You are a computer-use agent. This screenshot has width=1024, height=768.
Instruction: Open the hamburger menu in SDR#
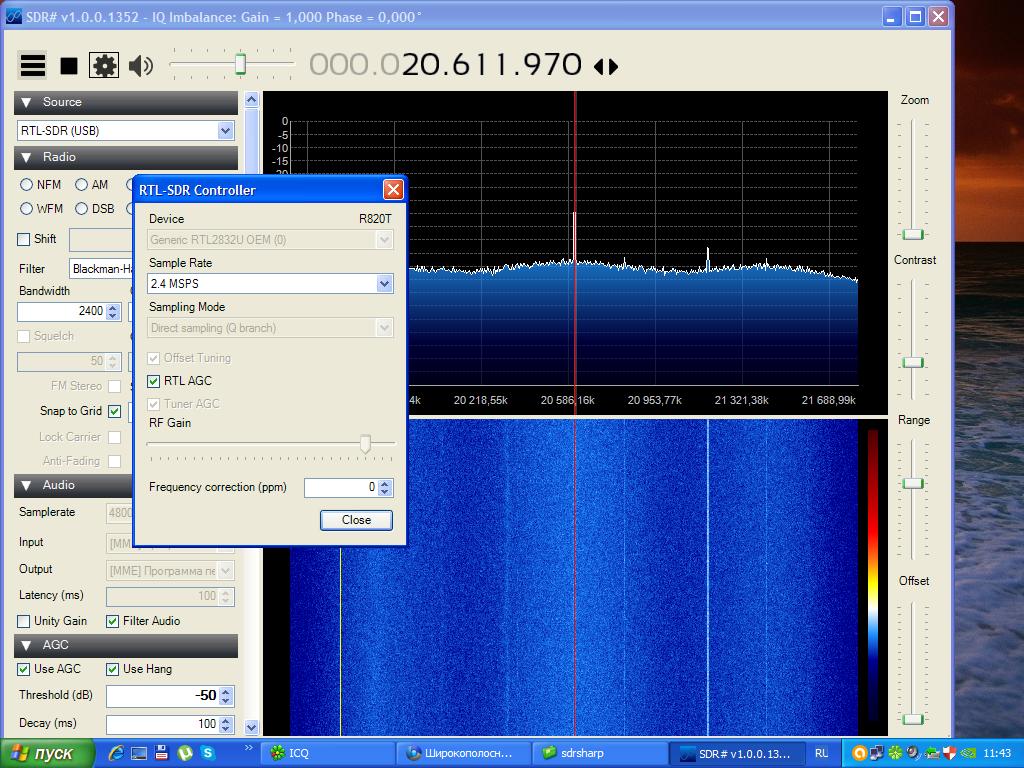click(x=32, y=65)
